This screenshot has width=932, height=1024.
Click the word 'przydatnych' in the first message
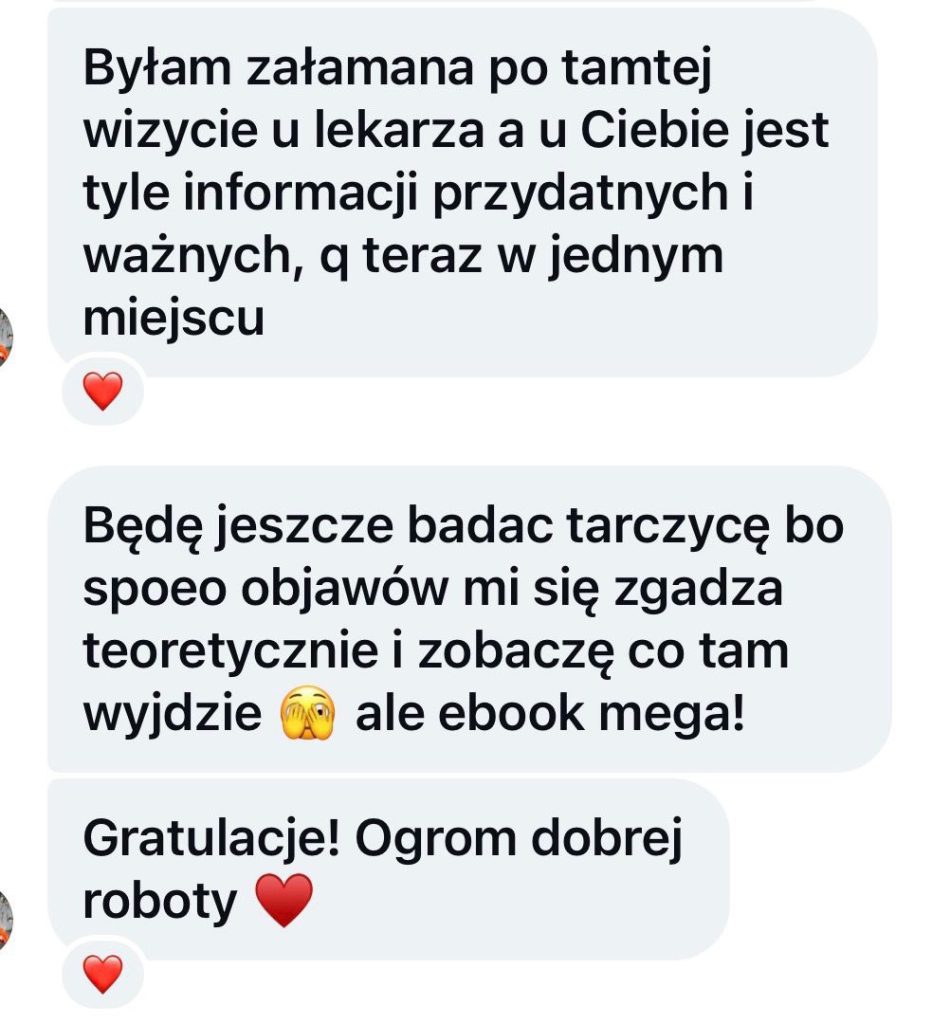581,194
